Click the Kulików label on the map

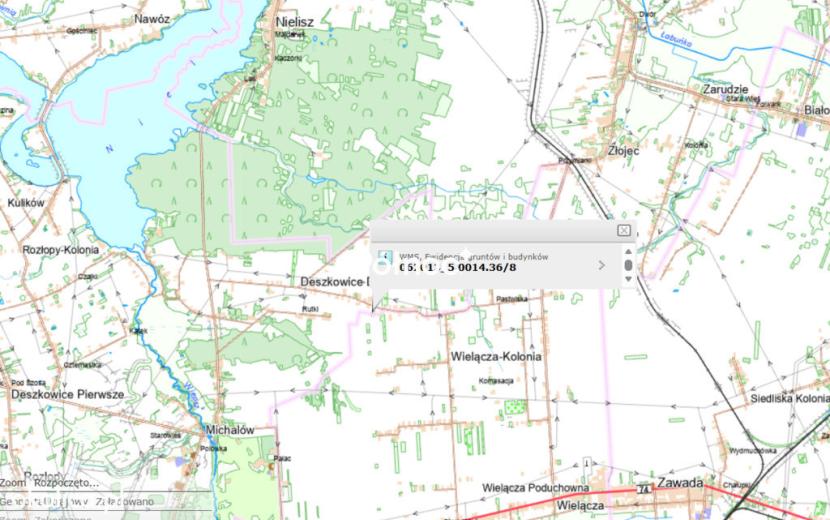coord(26,203)
